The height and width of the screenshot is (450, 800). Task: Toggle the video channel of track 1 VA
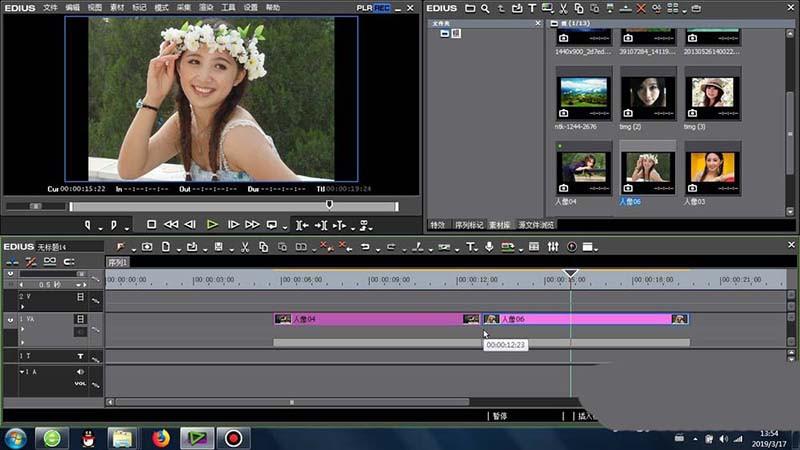[81, 319]
